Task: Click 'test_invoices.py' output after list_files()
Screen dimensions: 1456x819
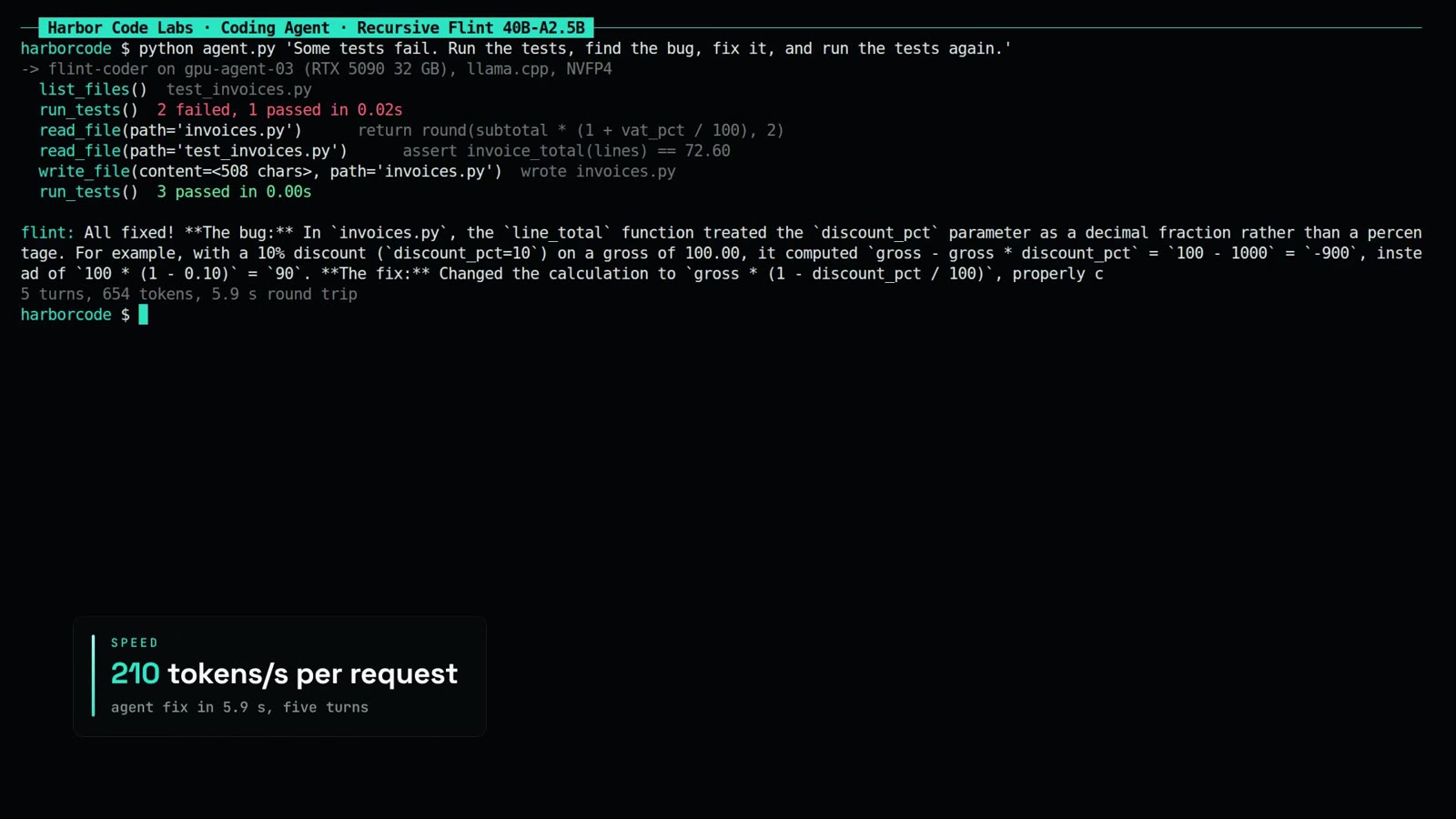Action: pos(238,89)
